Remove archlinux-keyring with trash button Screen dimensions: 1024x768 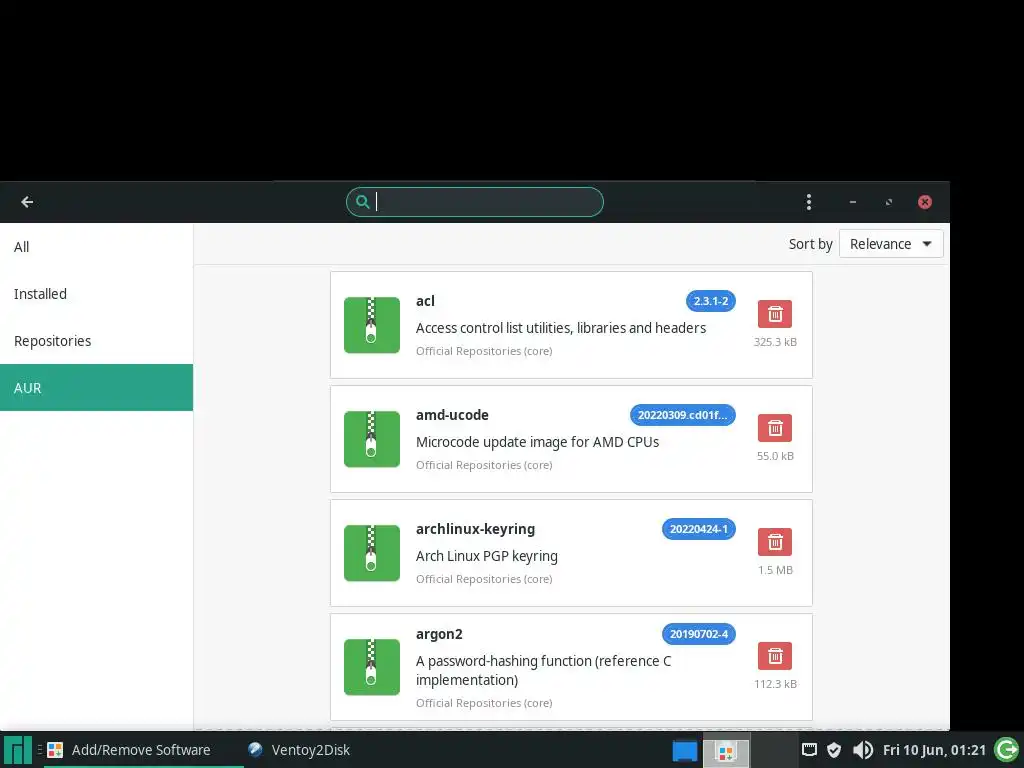click(775, 542)
